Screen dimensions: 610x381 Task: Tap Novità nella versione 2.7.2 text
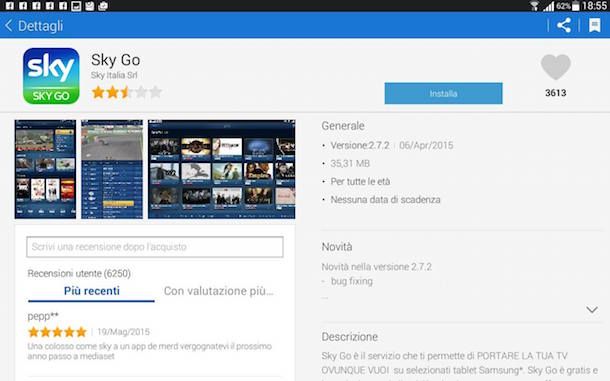coord(377,267)
